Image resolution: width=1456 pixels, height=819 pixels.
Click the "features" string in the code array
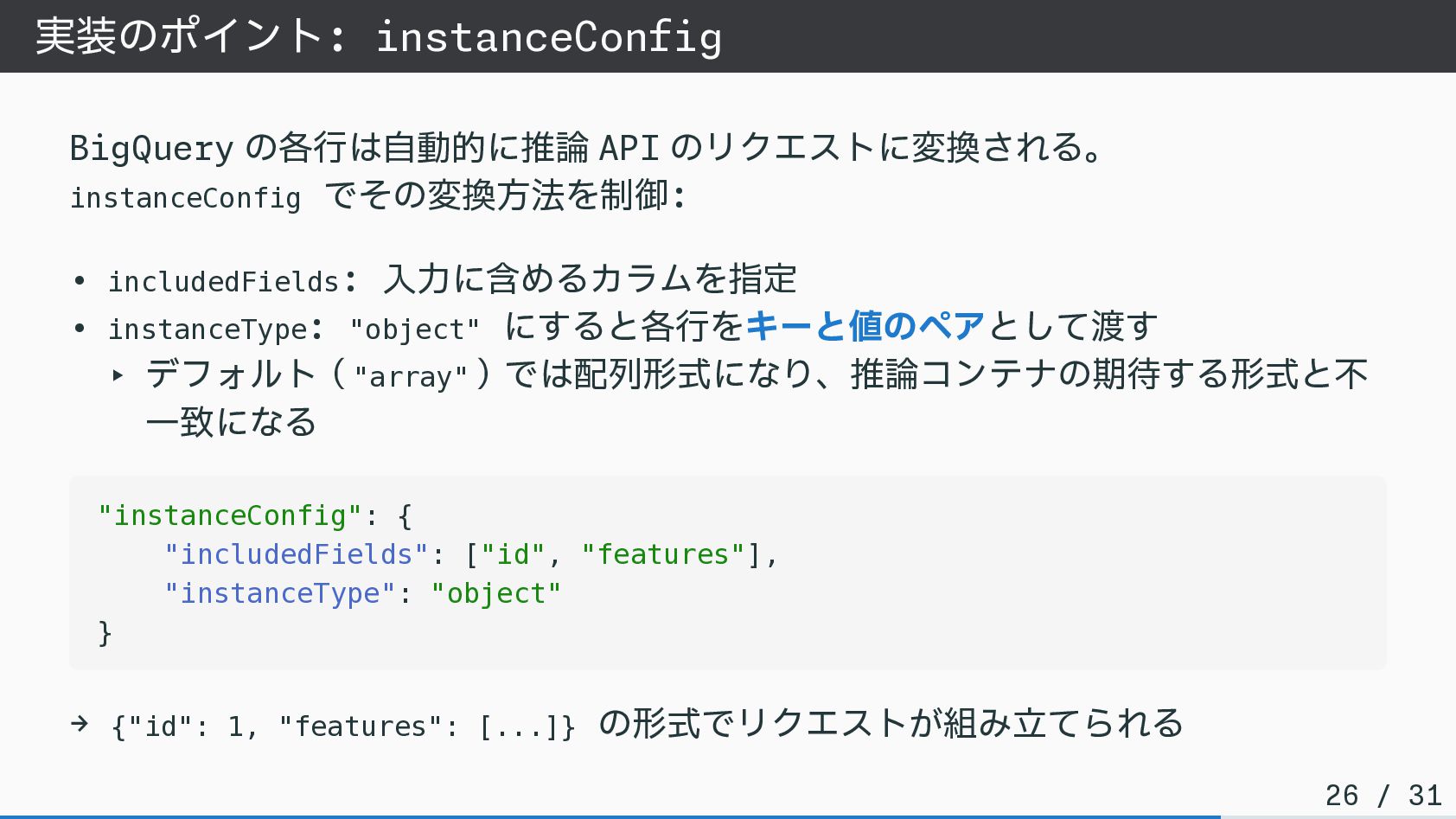click(x=663, y=554)
